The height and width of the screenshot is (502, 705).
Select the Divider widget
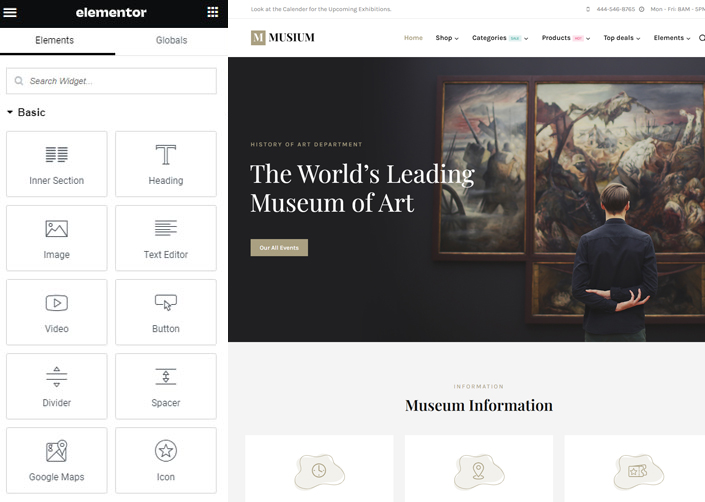[57, 386]
